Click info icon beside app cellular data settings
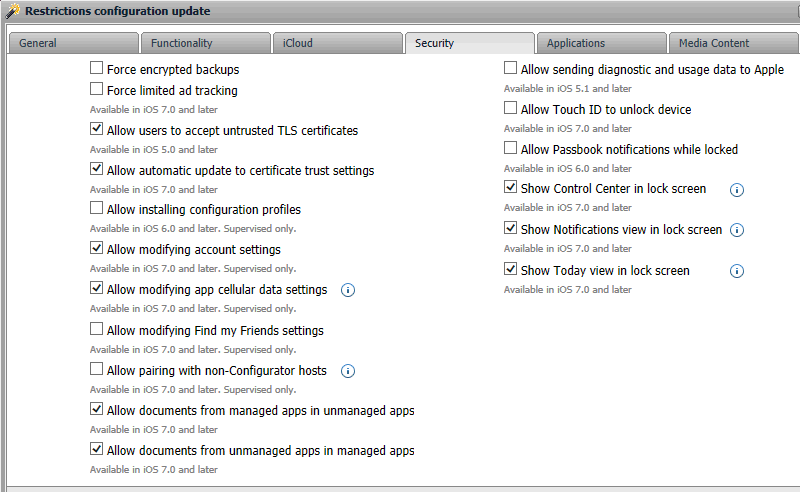Screen dimensions: 800x492 pyautogui.click(x=349, y=290)
